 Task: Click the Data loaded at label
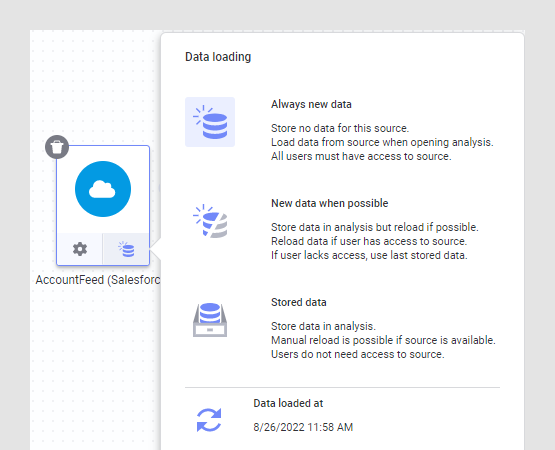(288, 403)
